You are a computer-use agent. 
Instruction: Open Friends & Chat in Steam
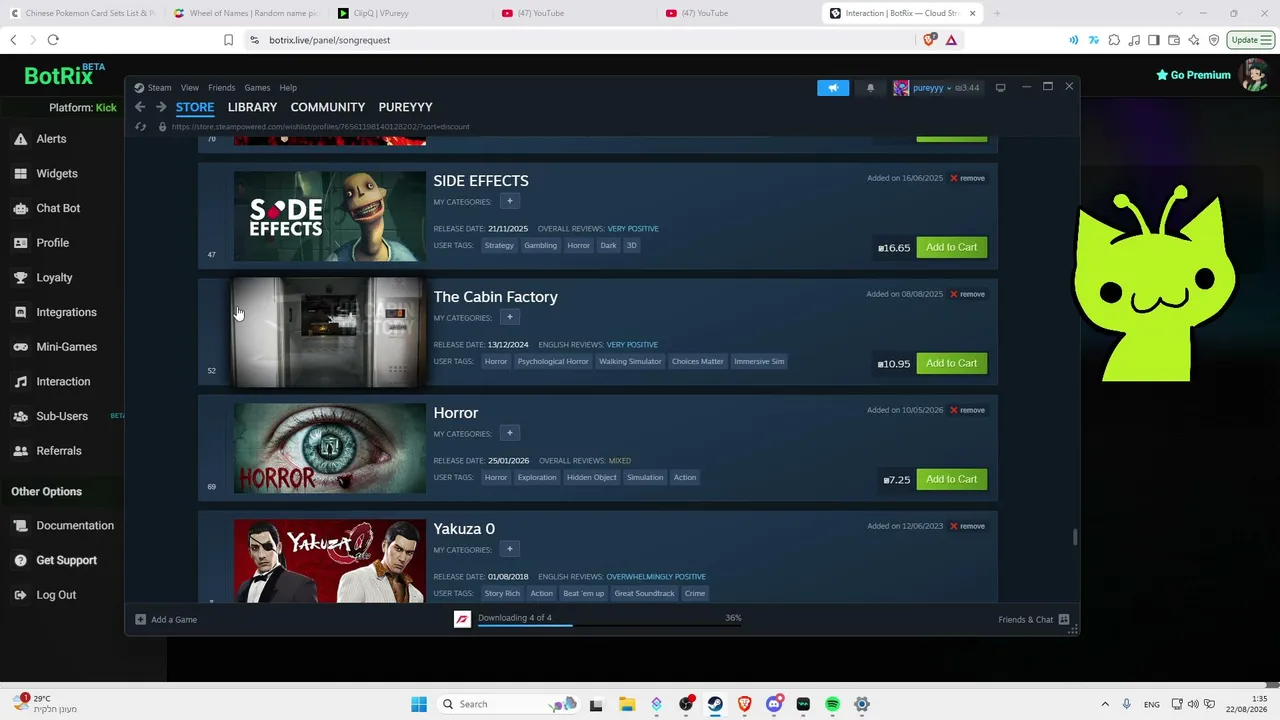(1033, 619)
